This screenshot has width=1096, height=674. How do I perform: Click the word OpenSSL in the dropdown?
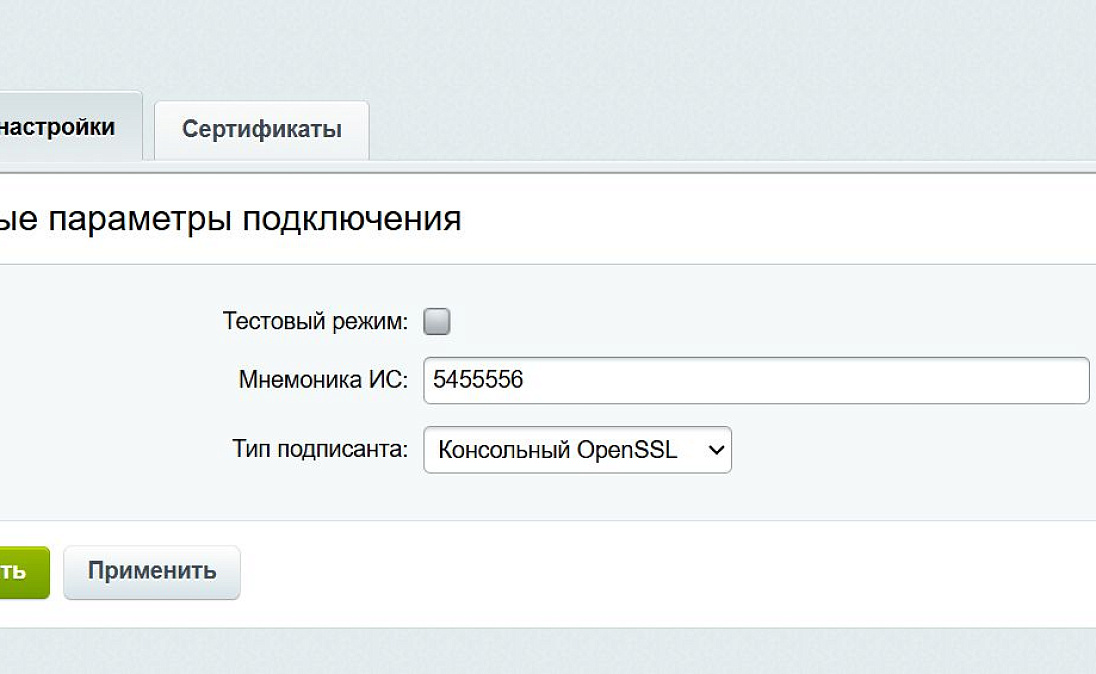[627, 450]
